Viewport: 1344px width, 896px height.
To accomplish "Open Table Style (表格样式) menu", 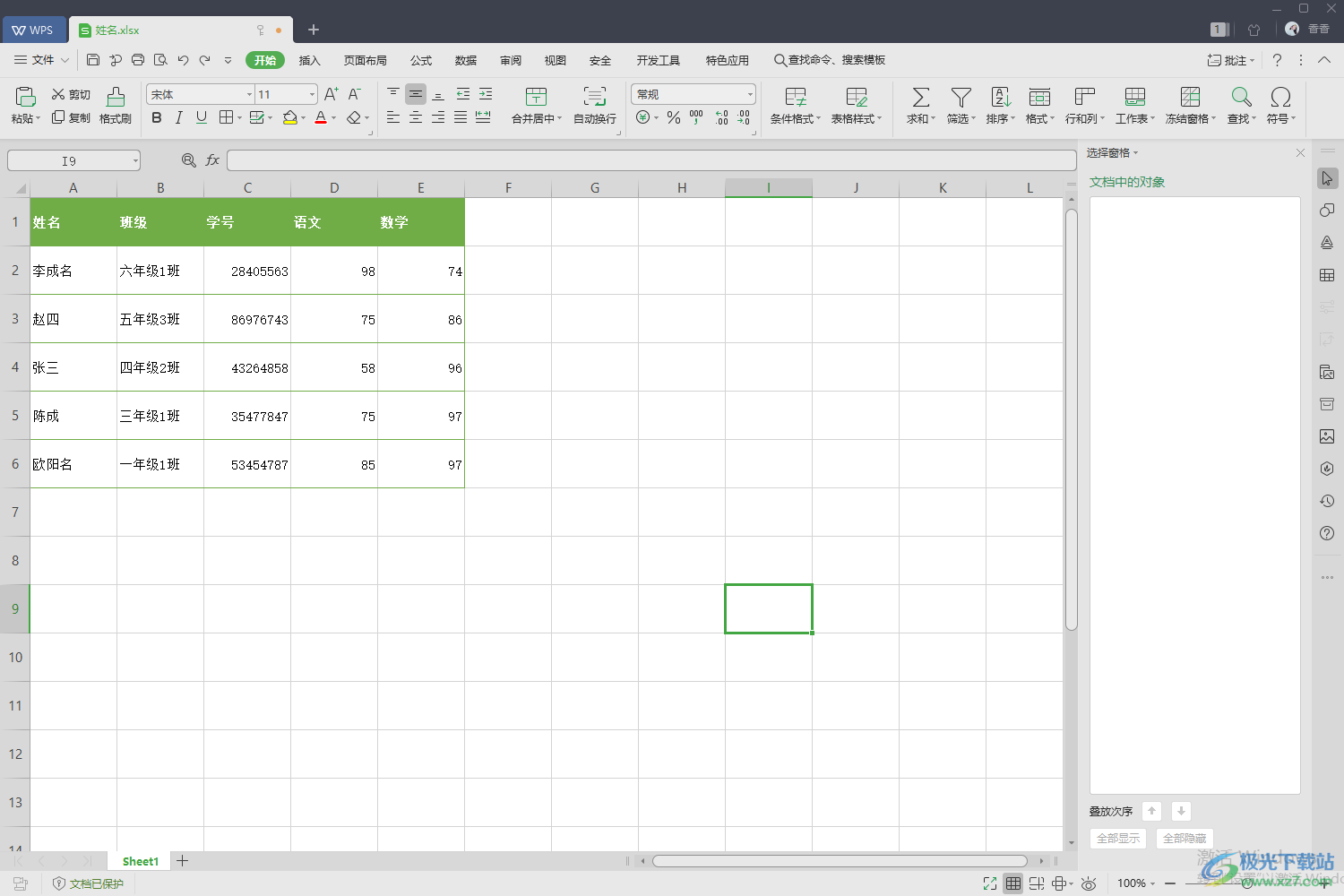I will tap(857, 106).
